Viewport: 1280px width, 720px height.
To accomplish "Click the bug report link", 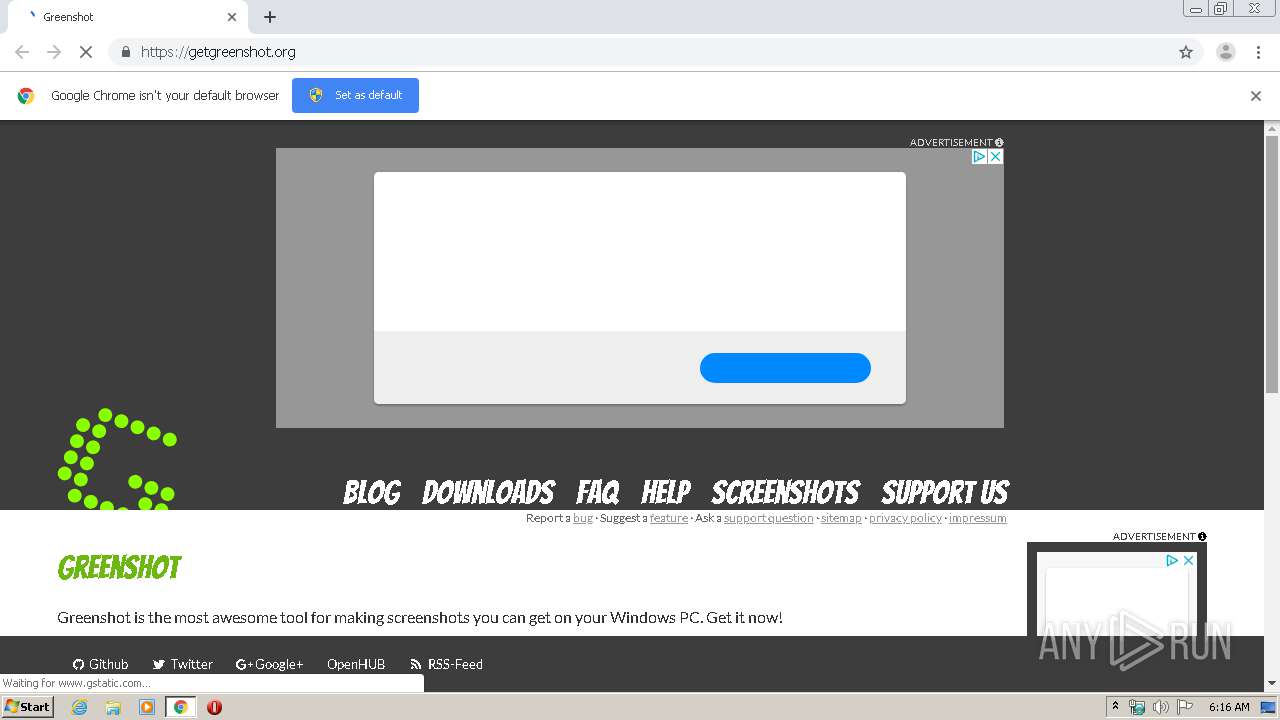I will tap(583, 518).
